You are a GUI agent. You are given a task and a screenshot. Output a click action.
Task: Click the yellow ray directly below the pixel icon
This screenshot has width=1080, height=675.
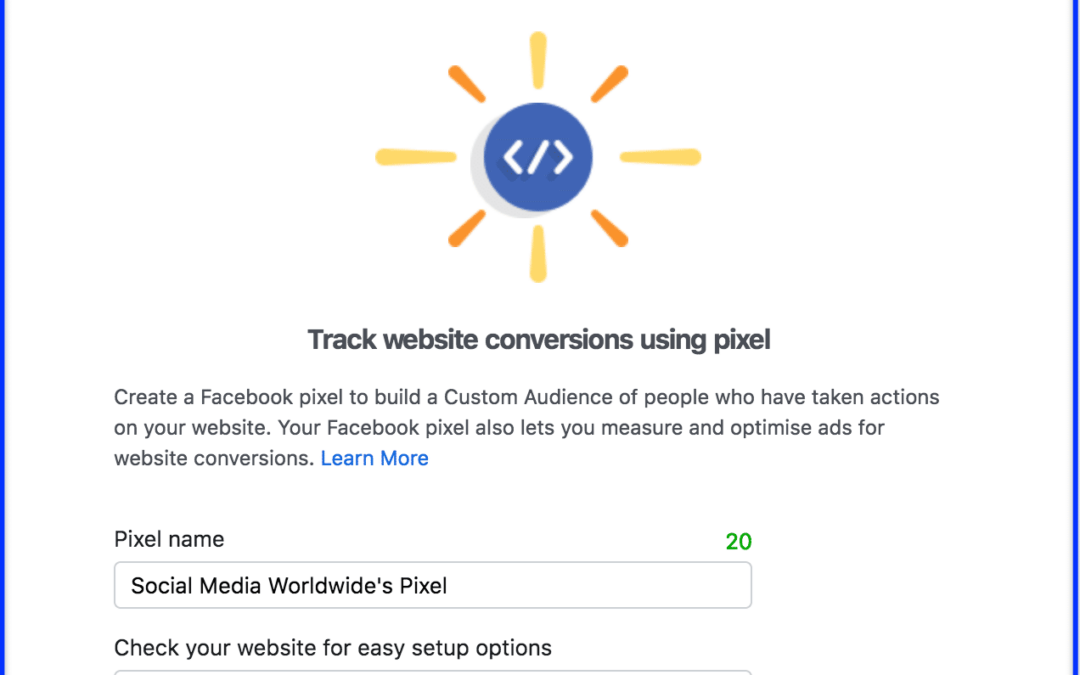[538, 253]
